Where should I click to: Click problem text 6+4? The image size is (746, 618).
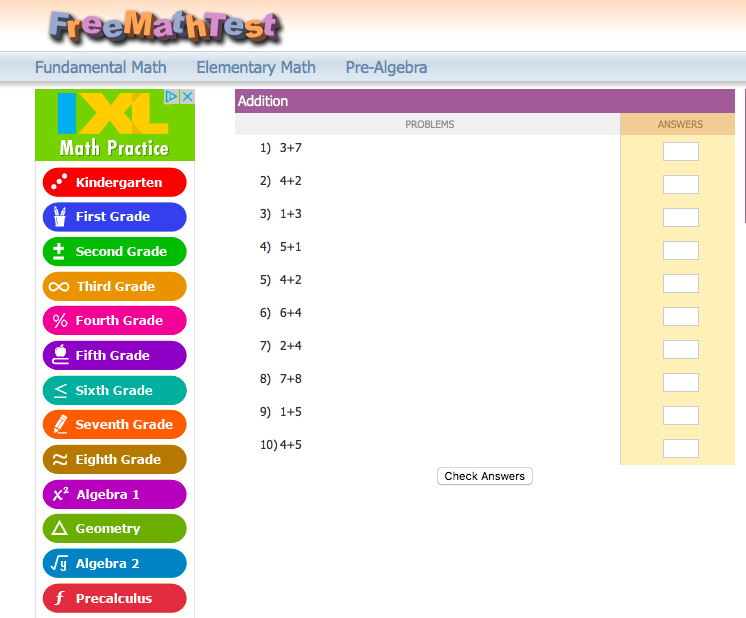pyautogui.click(x=291, y=313)
